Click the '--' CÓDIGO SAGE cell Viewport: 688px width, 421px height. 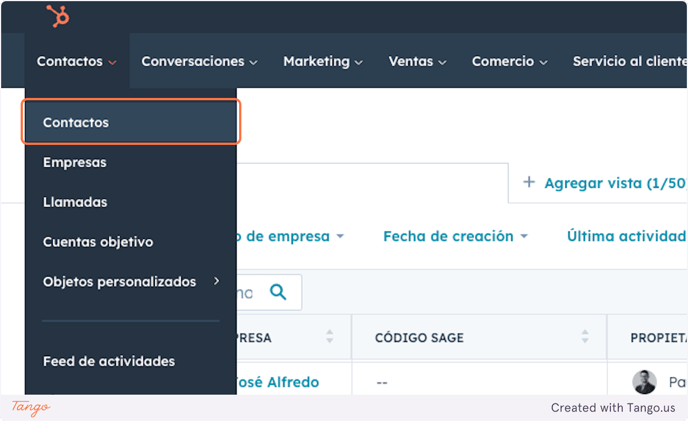click(382, 383)
